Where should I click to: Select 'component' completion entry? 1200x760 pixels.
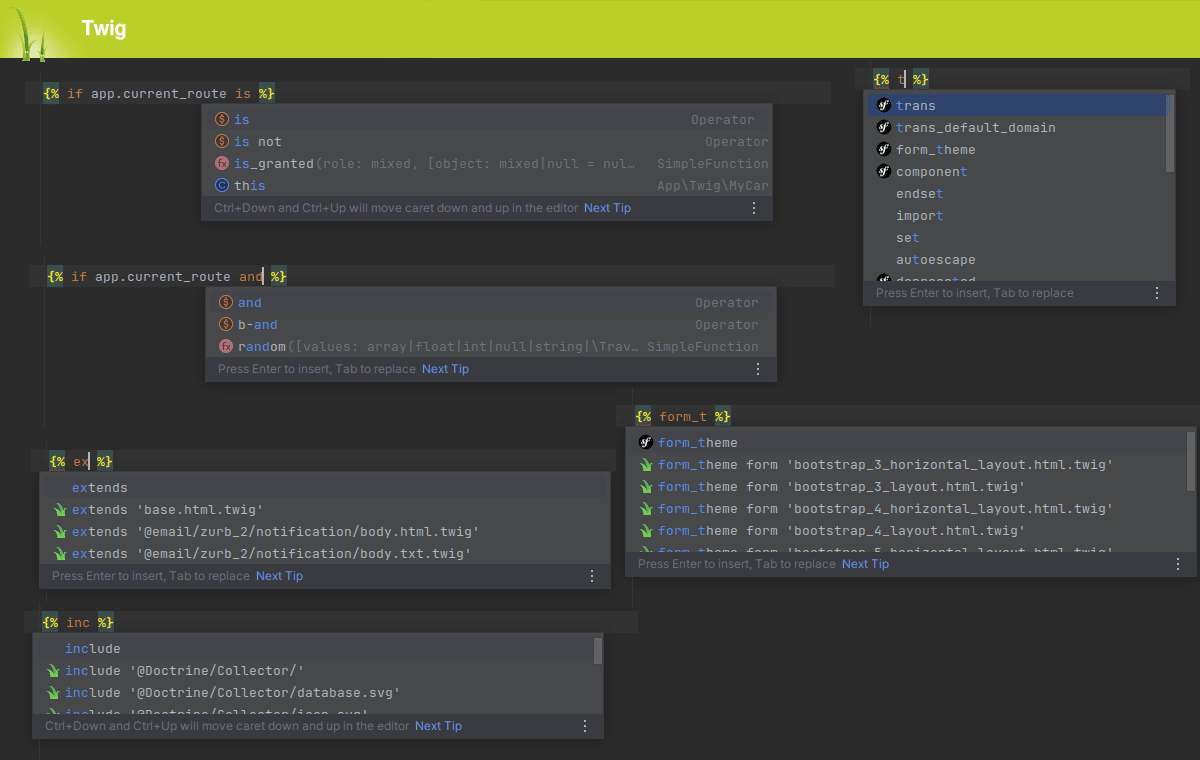point(931,172)
